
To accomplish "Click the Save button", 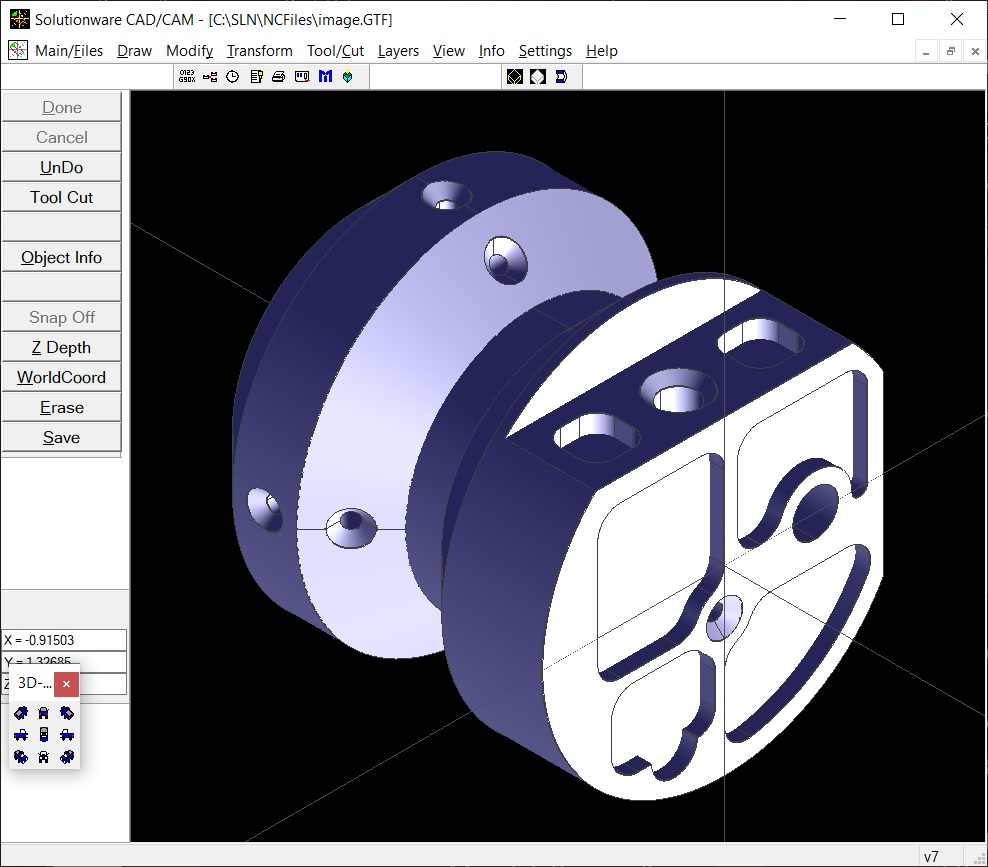I will tap(61, 437).
